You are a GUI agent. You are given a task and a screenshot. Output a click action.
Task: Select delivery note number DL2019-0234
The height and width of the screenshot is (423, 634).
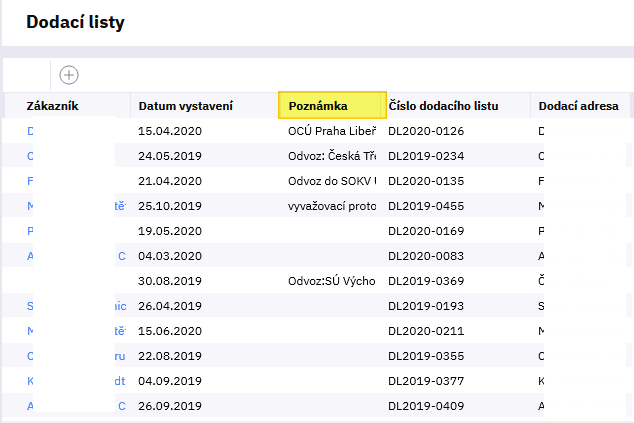pos(426,156)
